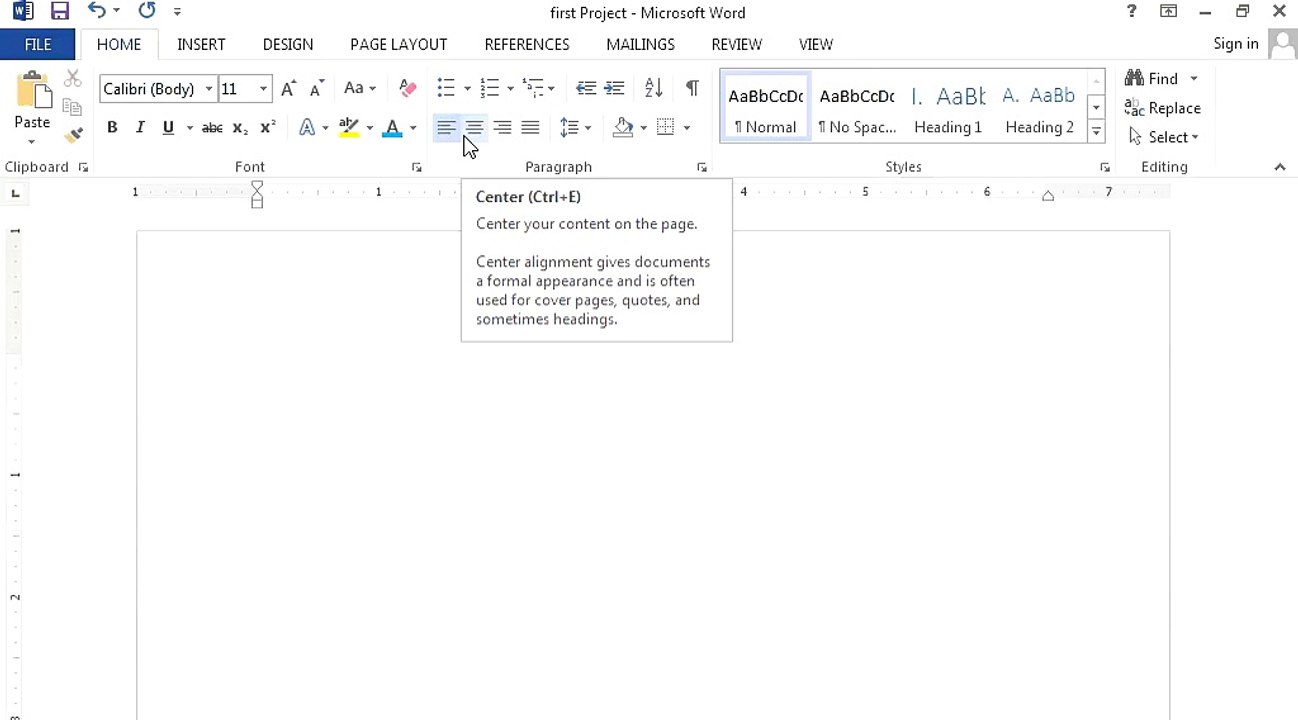
Task: Open the Select dropdown in Editing group
Action: 1164,137
